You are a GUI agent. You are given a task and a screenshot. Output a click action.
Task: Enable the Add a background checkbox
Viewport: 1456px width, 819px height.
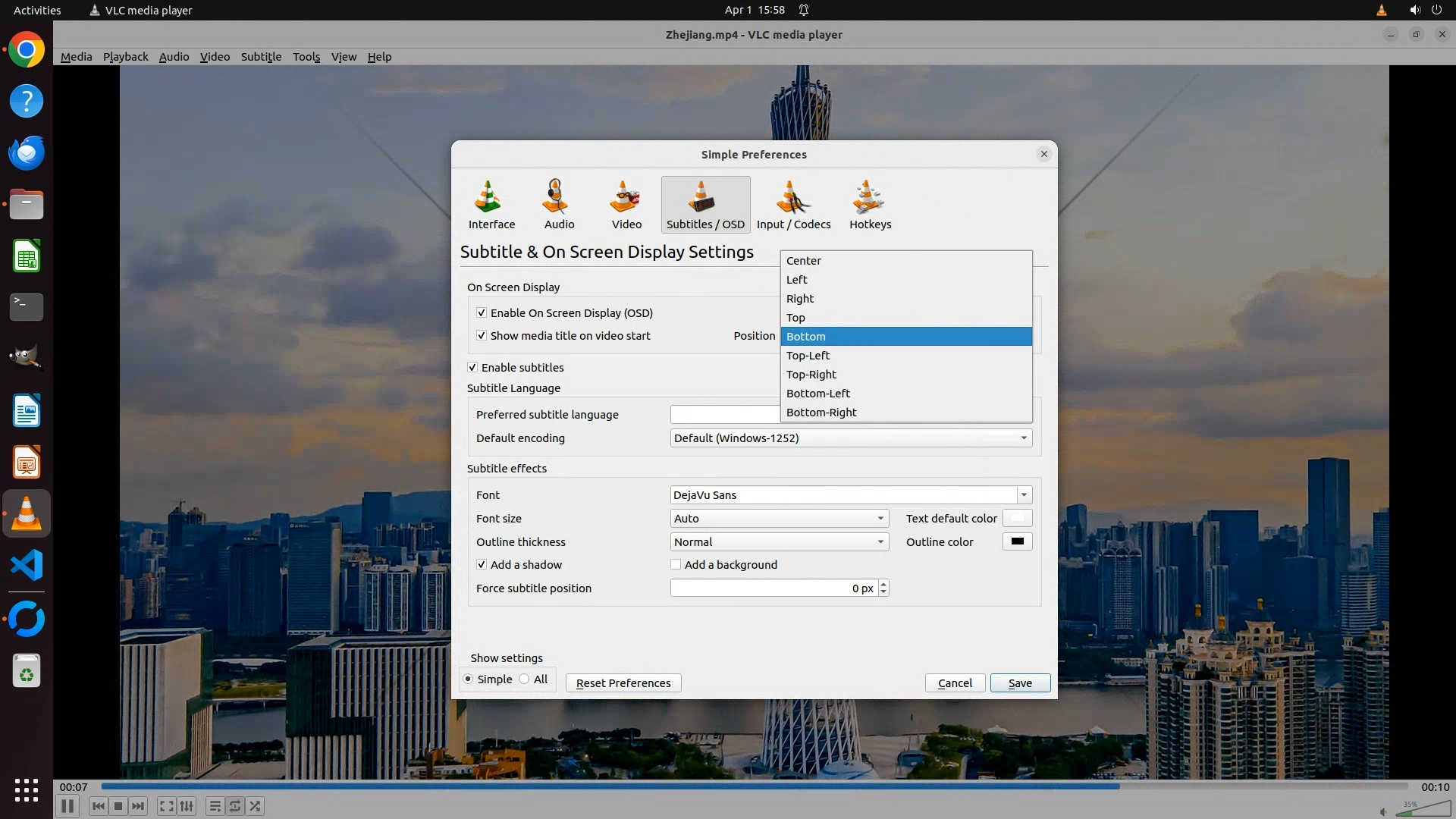[x=676, y=565]
